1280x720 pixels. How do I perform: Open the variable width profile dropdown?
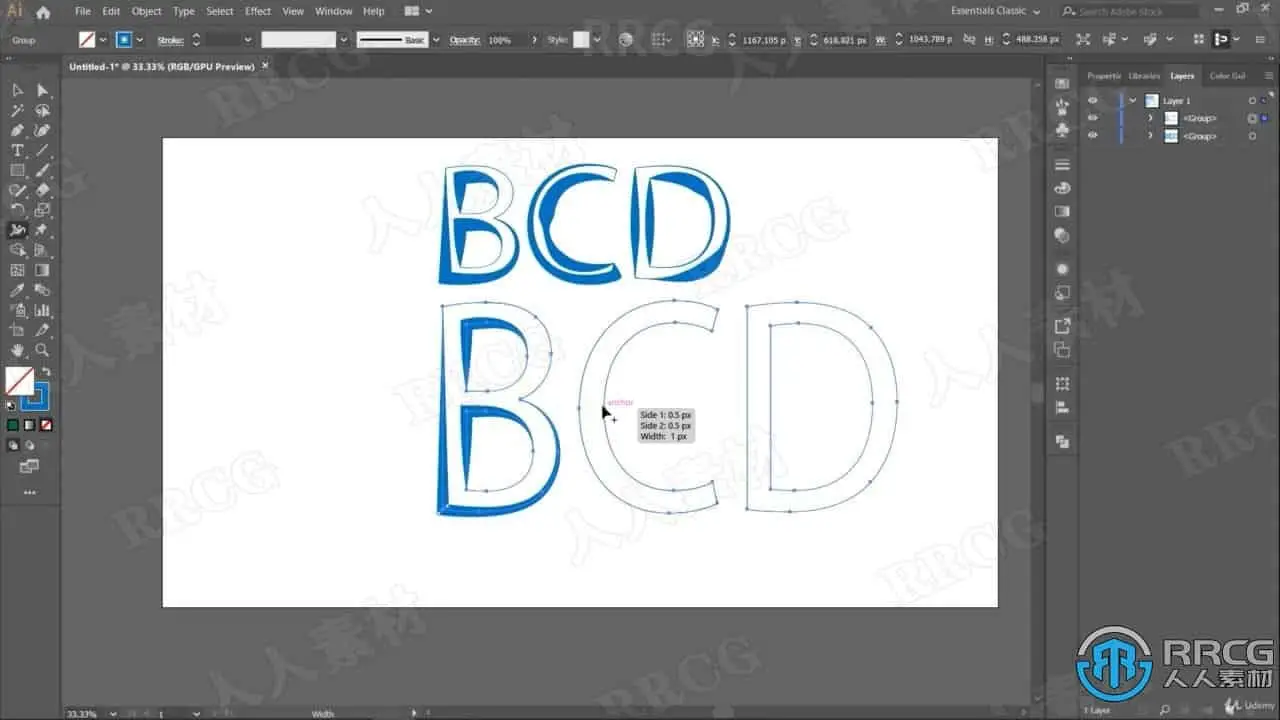tap(343, 40)
